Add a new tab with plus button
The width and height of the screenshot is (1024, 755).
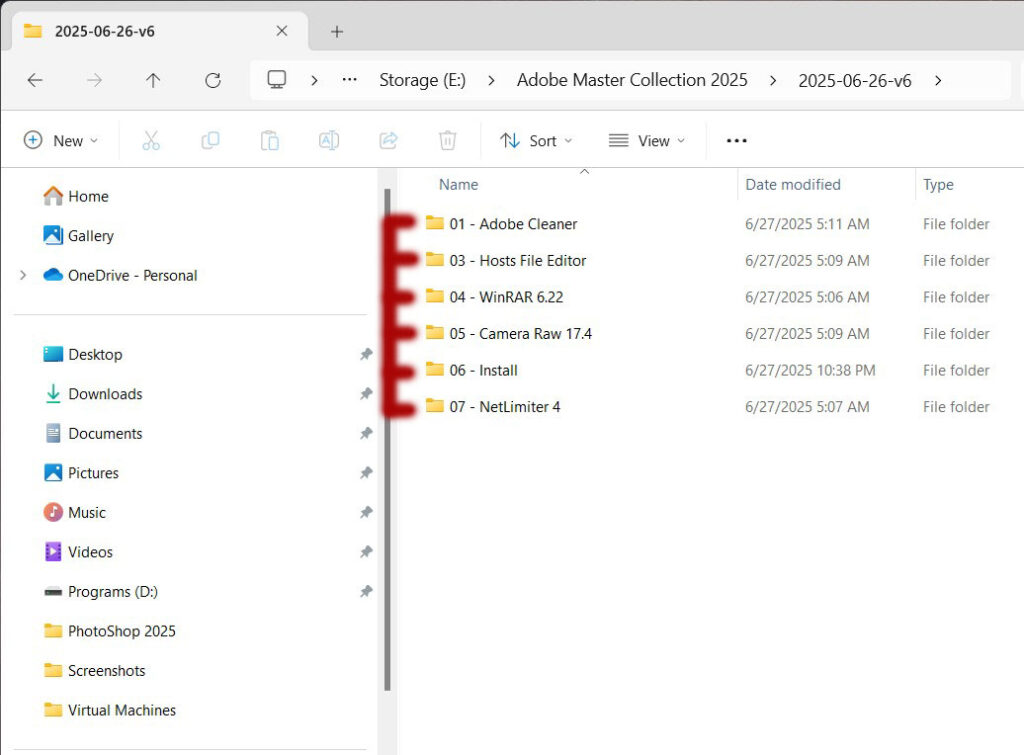pyautogui.click(x=337, y=31)
